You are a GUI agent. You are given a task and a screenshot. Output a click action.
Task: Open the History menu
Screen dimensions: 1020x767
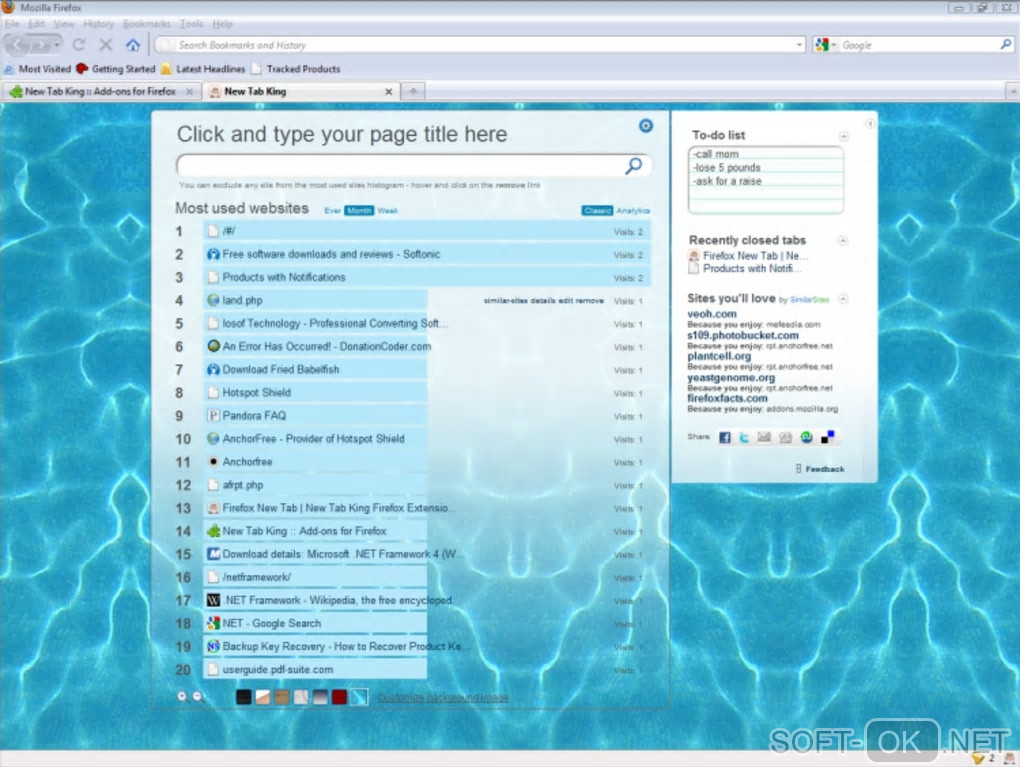click(x=98, y=24)
